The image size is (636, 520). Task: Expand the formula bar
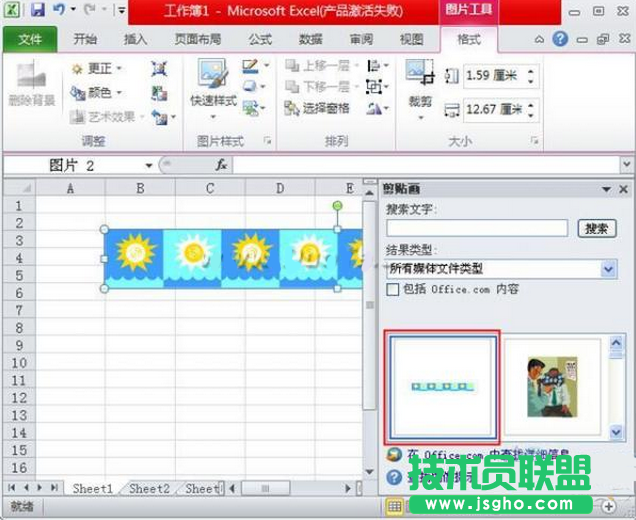[x=627, y=164]
